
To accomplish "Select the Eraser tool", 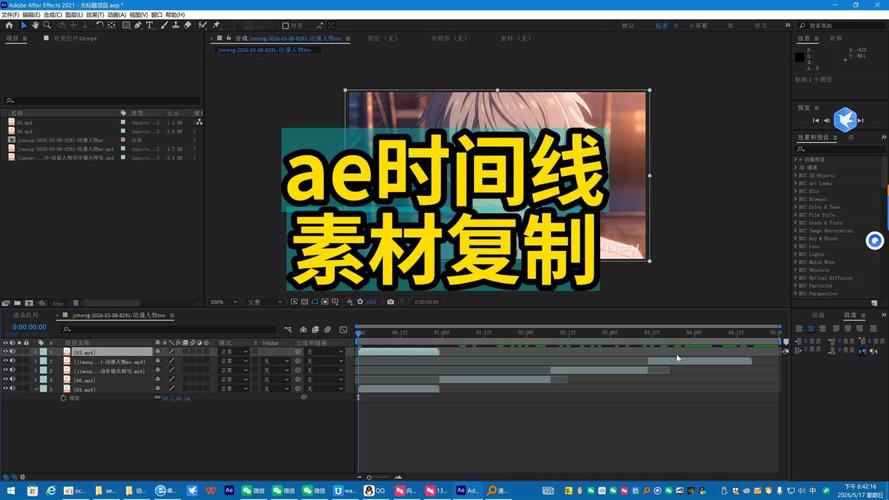I will (188, 25).
